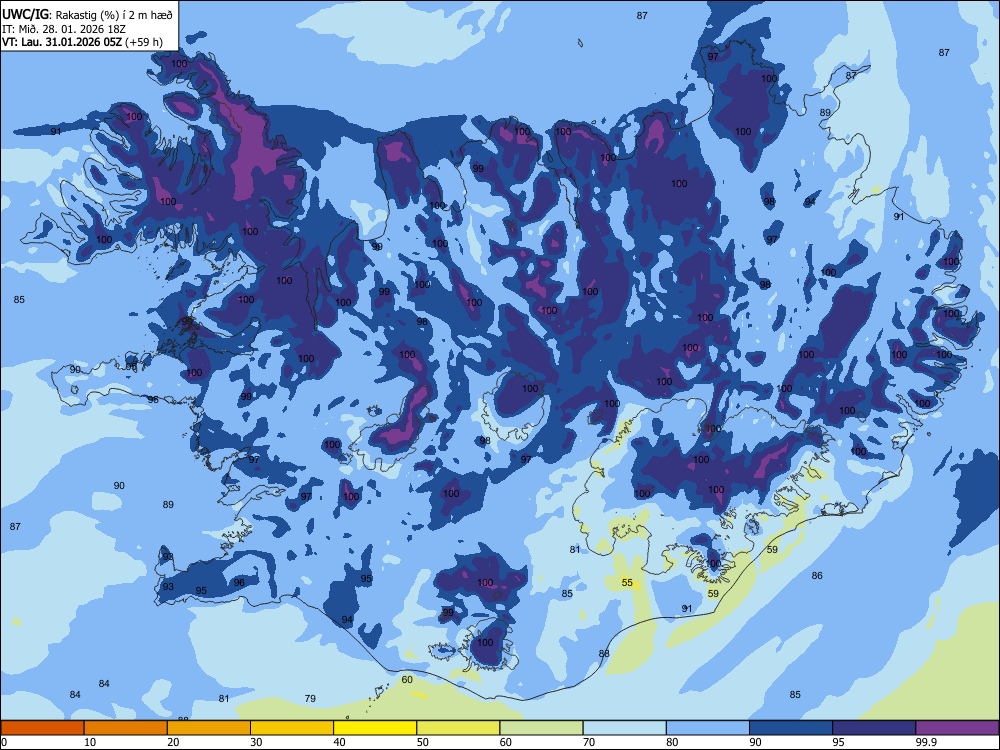This screenshot has width=1000, height=750.
Task: Pick the purple 99.9+ legend swatch
Action: pyautogui.click(x=957, y=728)
